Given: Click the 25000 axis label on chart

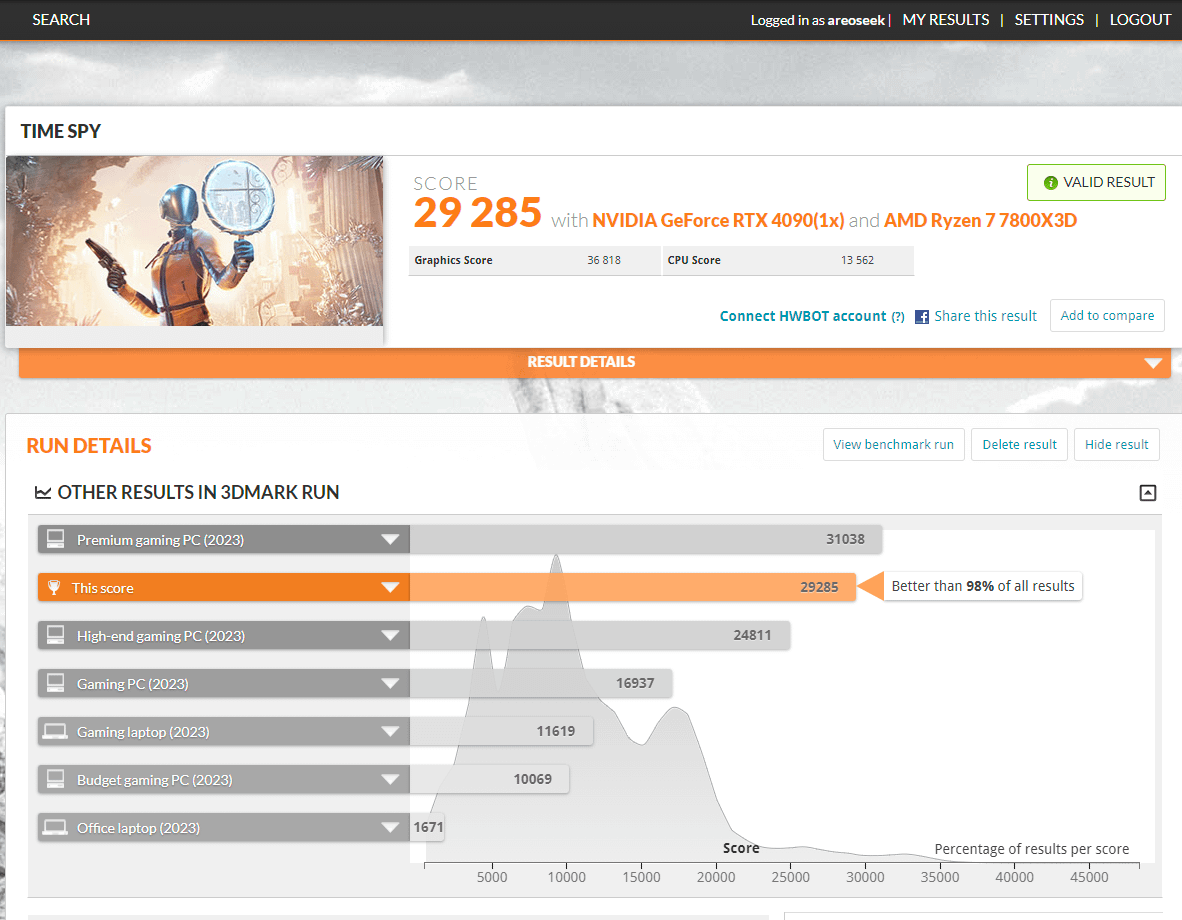Looking at the screenshot, I should click(x=790, y=877).
